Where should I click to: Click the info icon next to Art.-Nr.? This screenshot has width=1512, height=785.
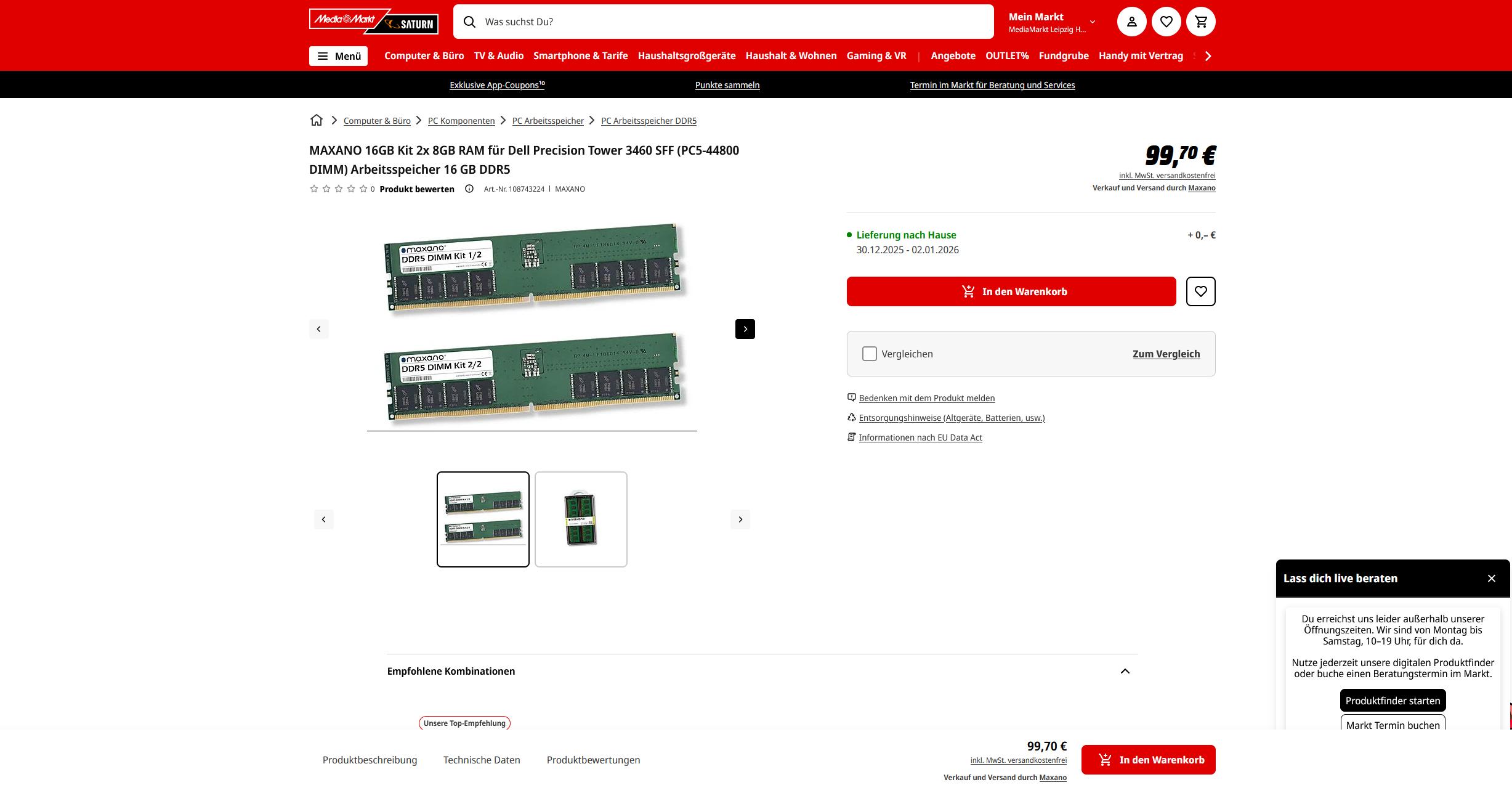(470, 189)
